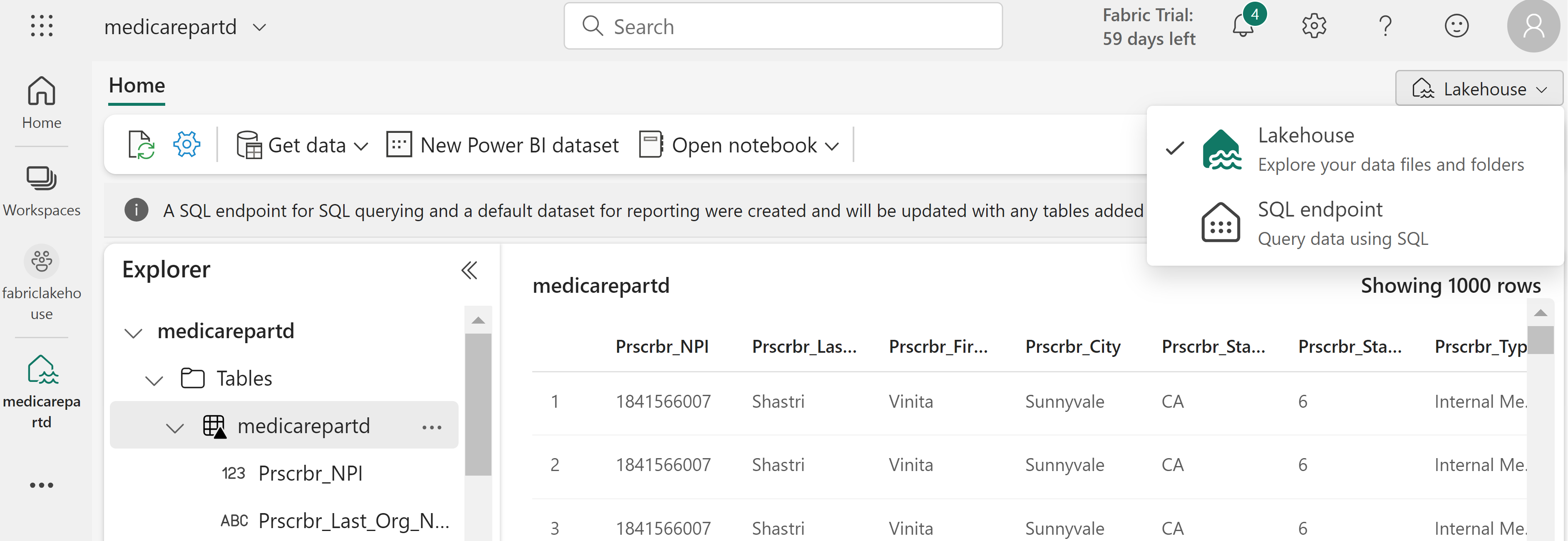This screenshot has width=1568, height=541.
Task: Open the app launcher grid
Action: [41, 26]
